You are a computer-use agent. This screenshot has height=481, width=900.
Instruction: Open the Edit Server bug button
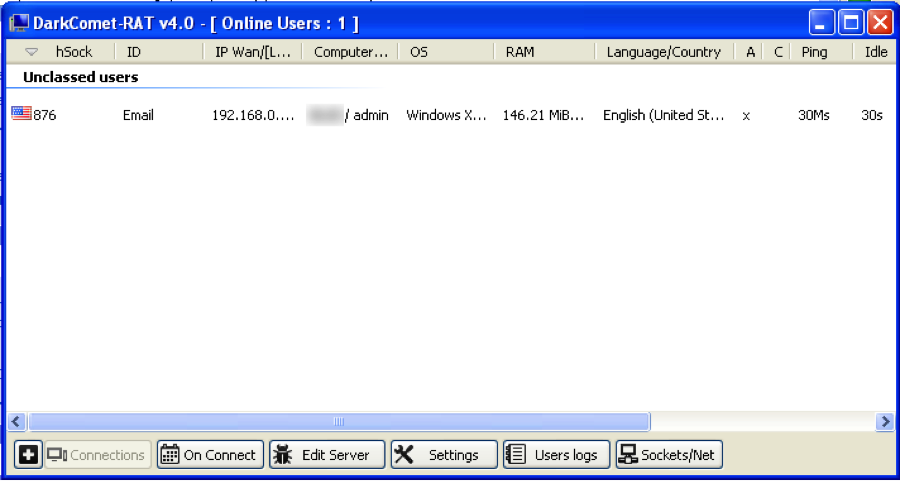pos(327,455)
